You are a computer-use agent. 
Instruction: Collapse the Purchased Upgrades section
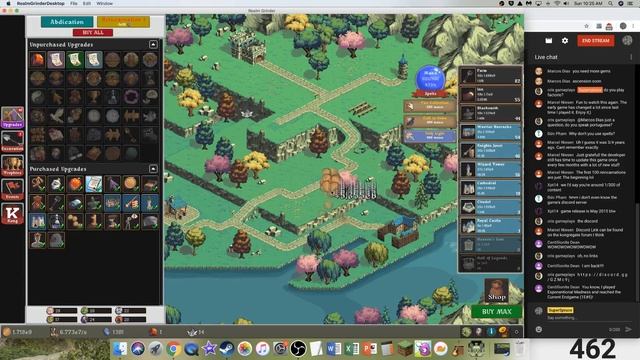coord(153,169)
